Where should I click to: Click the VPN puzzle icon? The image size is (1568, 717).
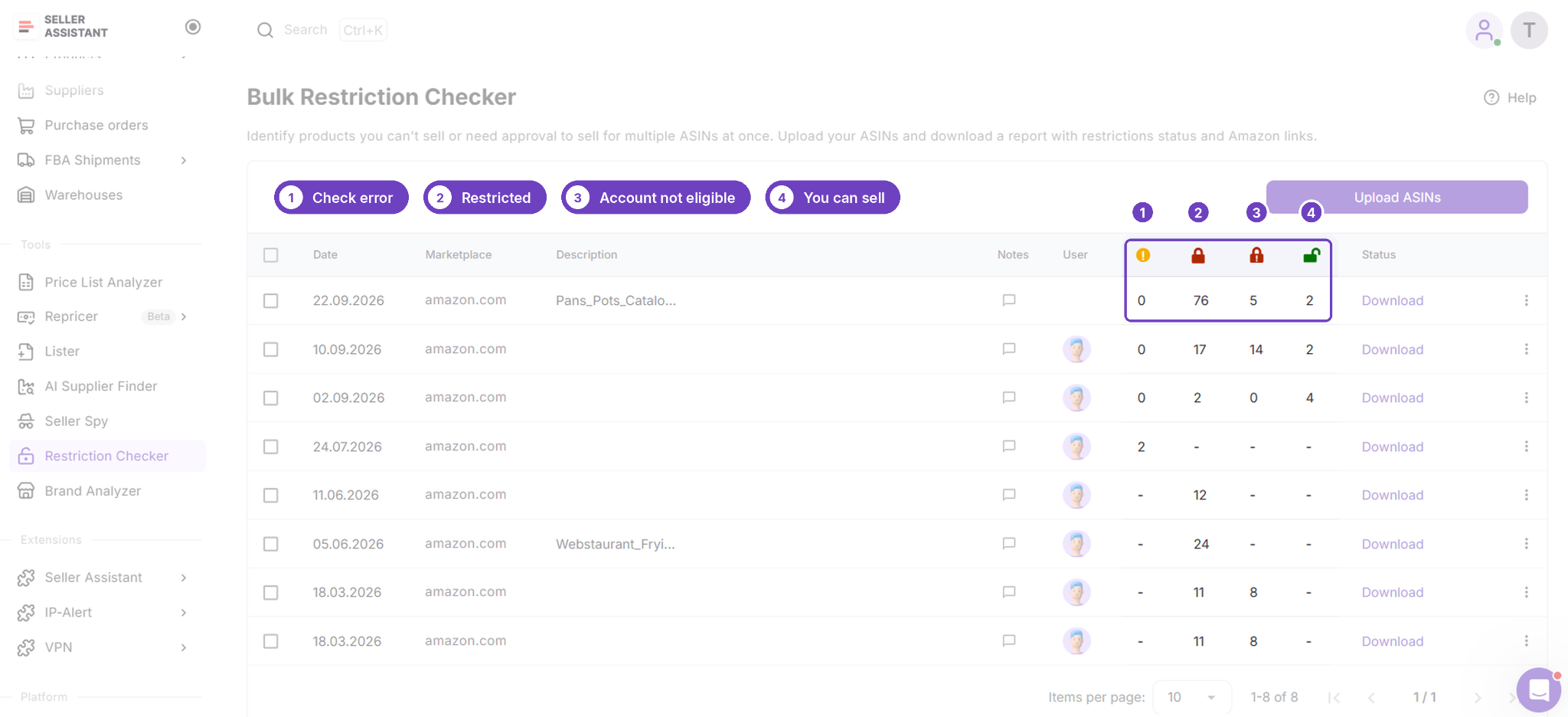click(x=26, y=647)
